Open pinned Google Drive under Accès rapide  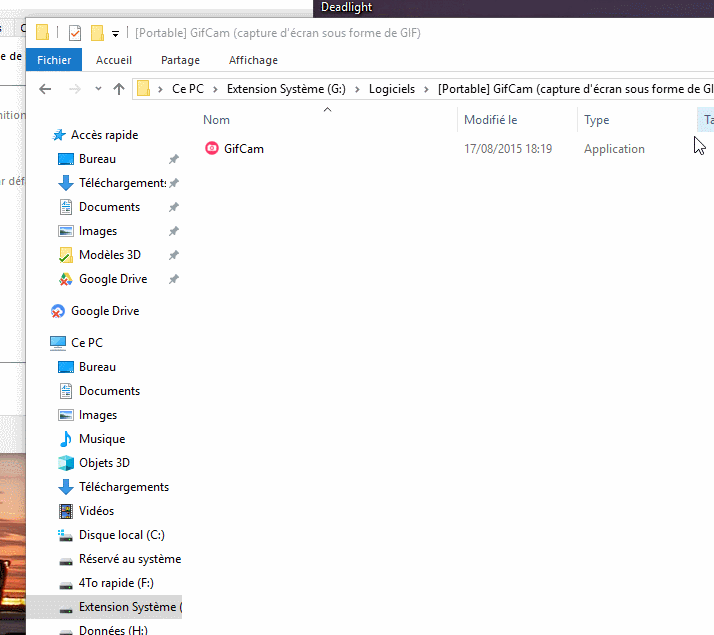pos(113,279)
